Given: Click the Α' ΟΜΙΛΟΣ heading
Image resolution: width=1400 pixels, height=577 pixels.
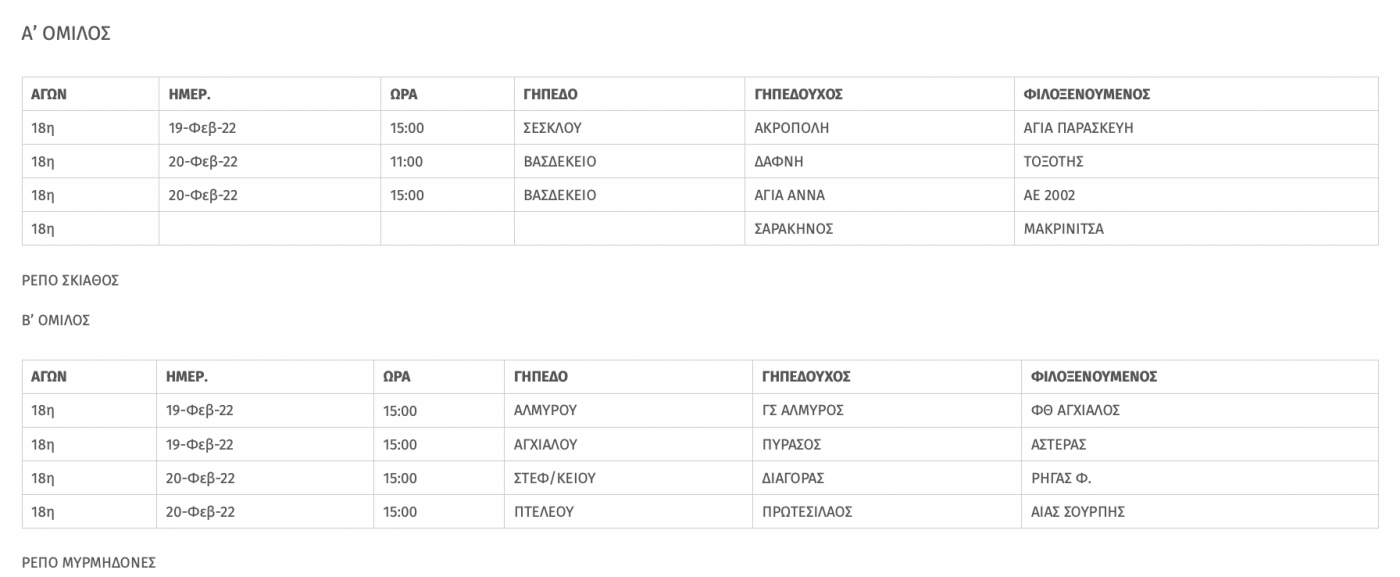Looking at the screenshot, I should pos(66,34).
